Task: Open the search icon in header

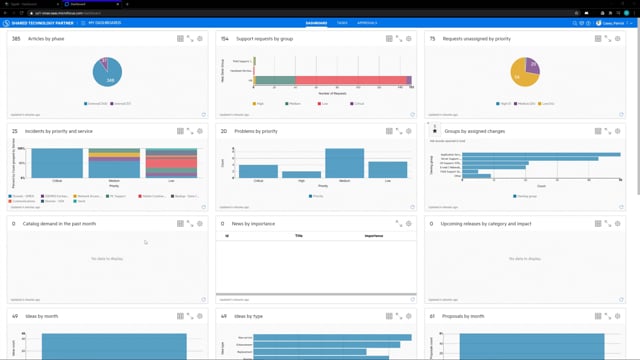Action: point(575,23)
